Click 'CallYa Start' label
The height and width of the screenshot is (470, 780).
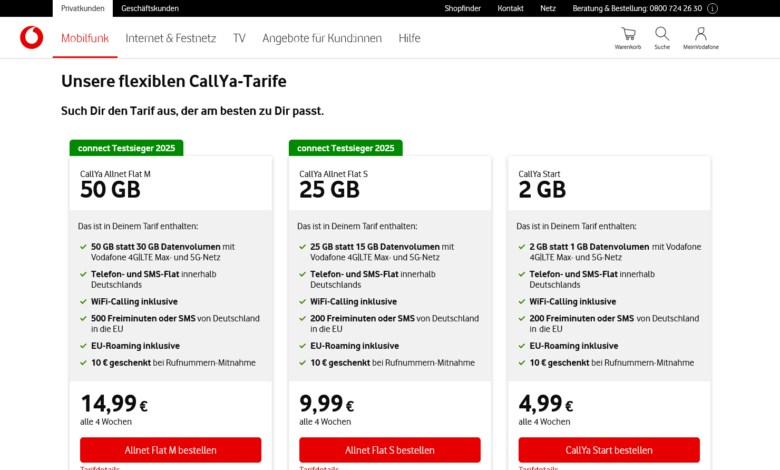point(539,174)
